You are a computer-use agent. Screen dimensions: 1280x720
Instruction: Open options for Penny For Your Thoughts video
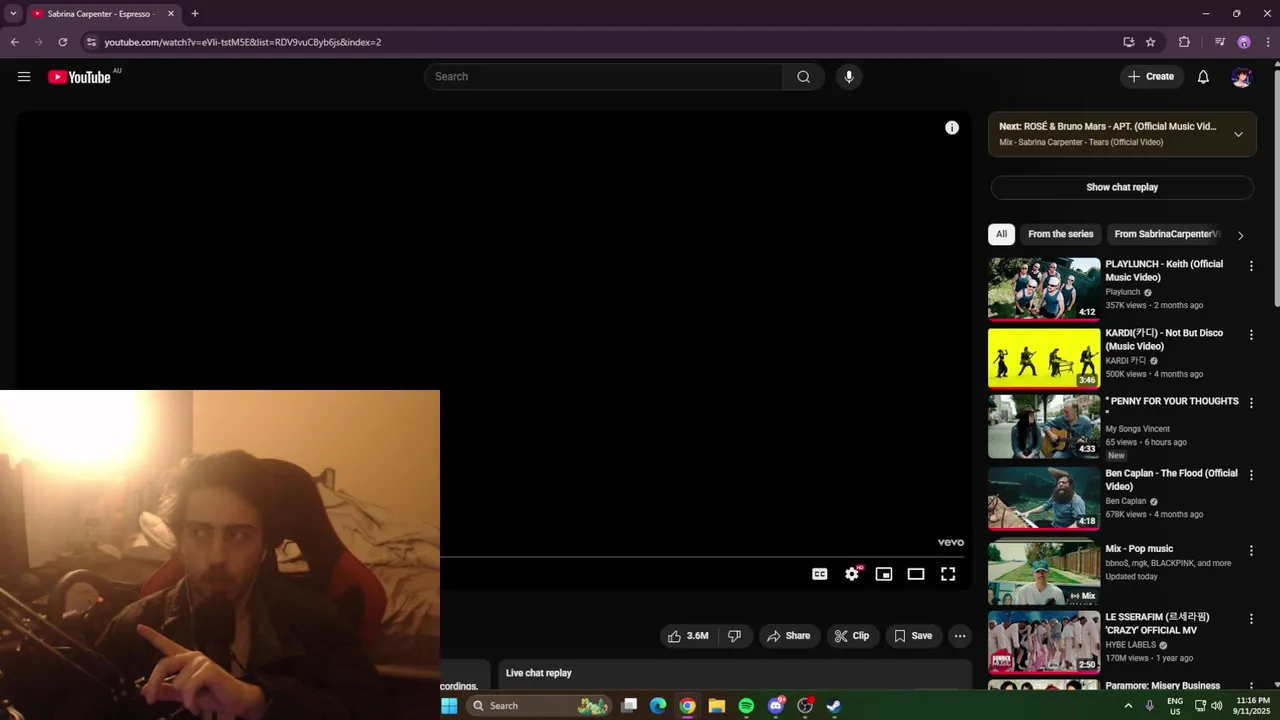pyautogui.click(x=1251, y=403)
